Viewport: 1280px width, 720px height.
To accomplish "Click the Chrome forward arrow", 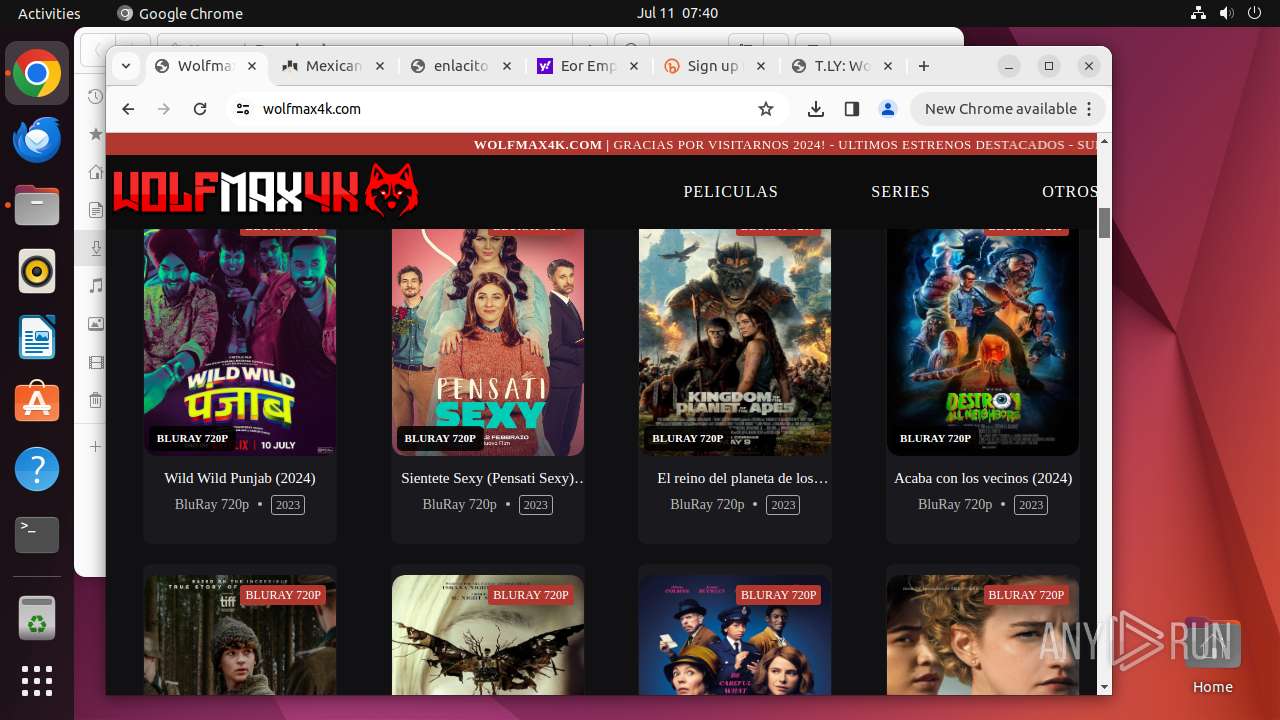I will 164,109.
